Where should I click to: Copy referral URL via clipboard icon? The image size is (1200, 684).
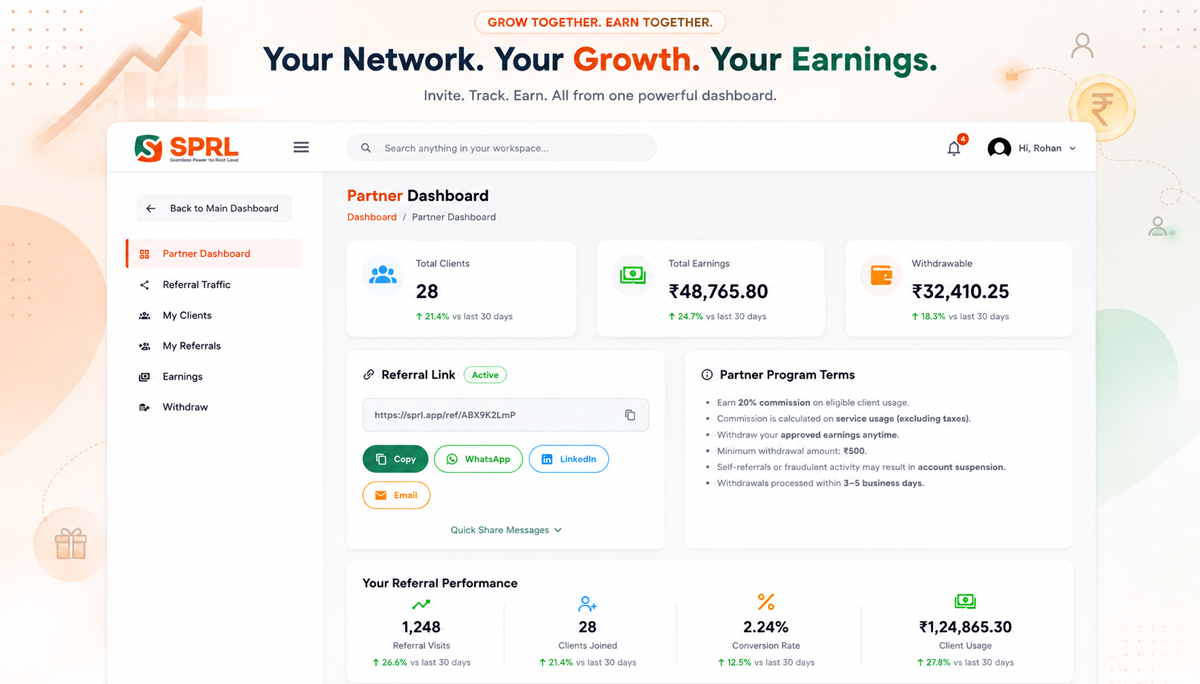pos(630,415)
